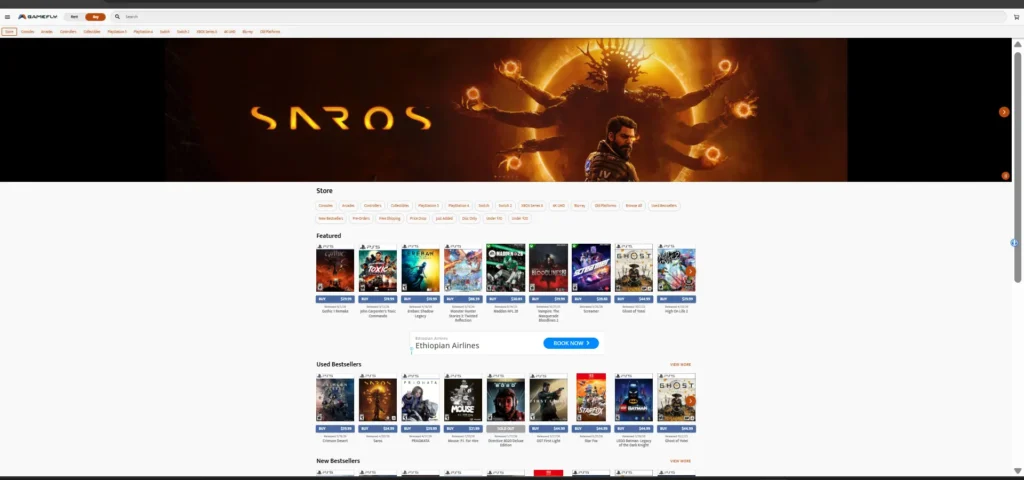Advance the hero banner with right arrow
The width and height of the screenshot is (1024, 480).
[x=1004, y=112]
